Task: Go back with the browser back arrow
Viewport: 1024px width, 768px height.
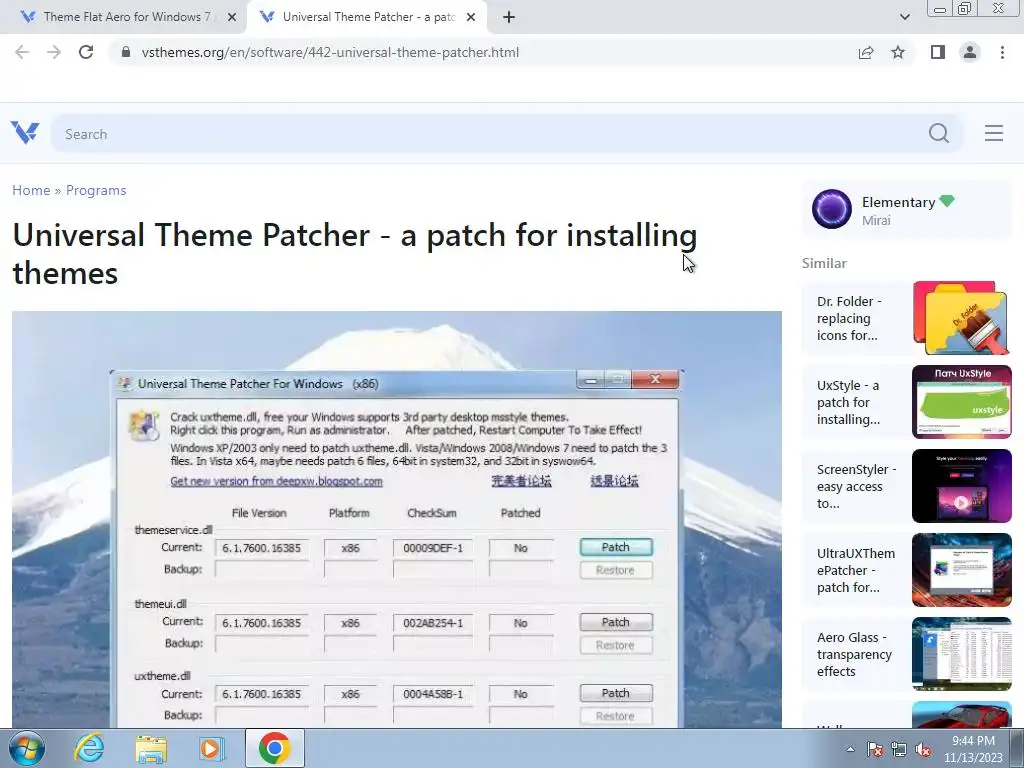Action: coord(22,52)
